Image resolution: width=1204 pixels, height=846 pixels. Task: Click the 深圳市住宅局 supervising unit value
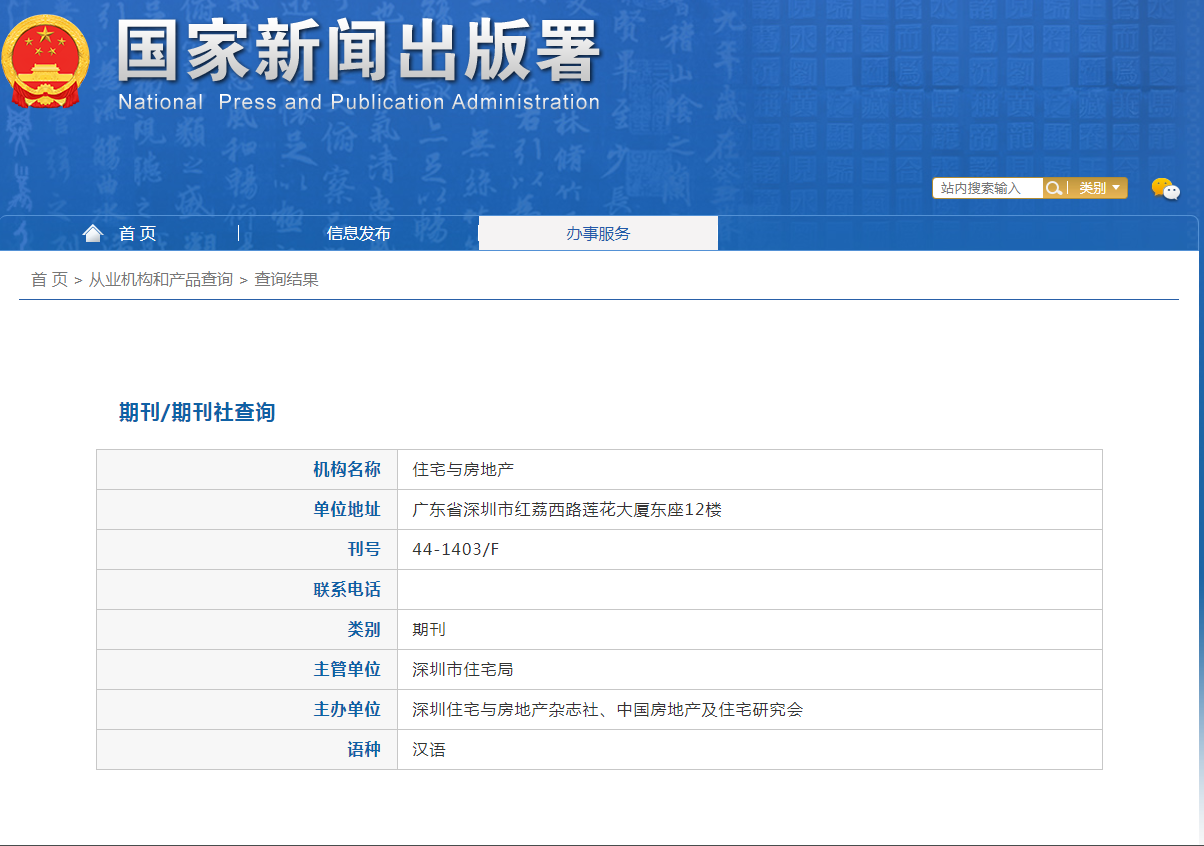pos(463,670)
